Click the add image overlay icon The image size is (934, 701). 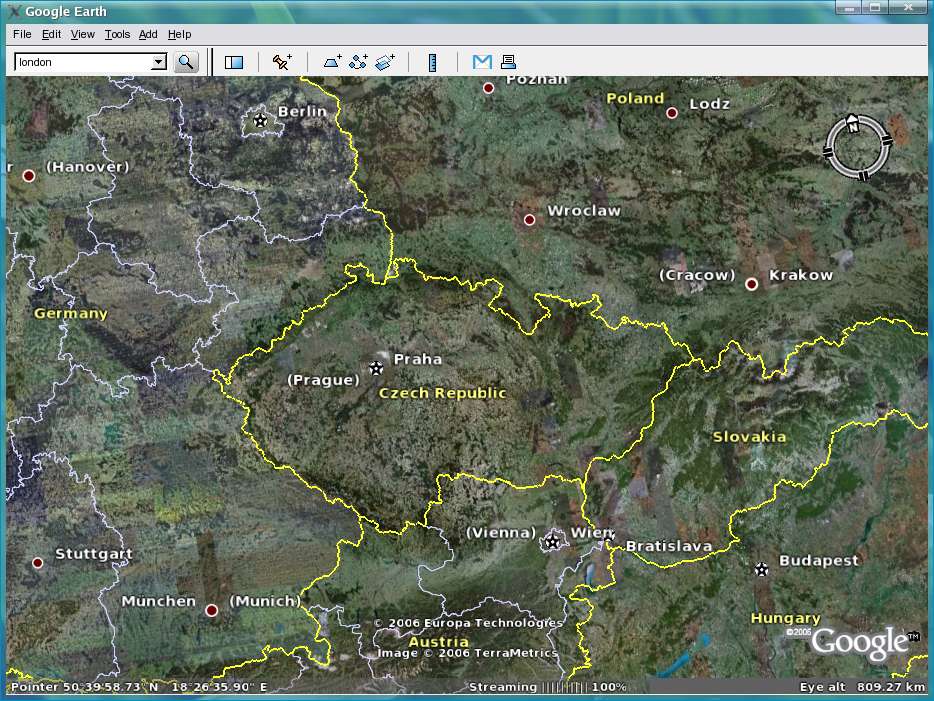coord(385,62)
